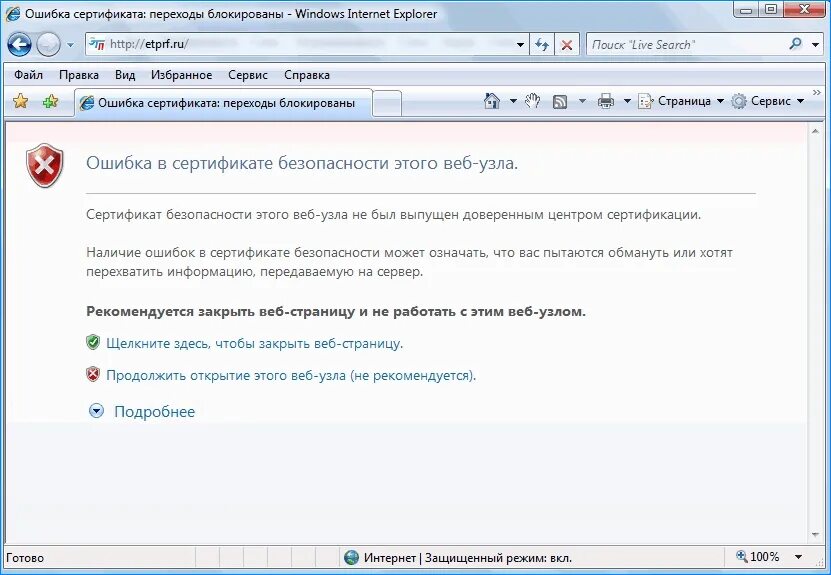Click the Подробнее round arrow icon
831x575 pixels.
(x=96, y=411)
